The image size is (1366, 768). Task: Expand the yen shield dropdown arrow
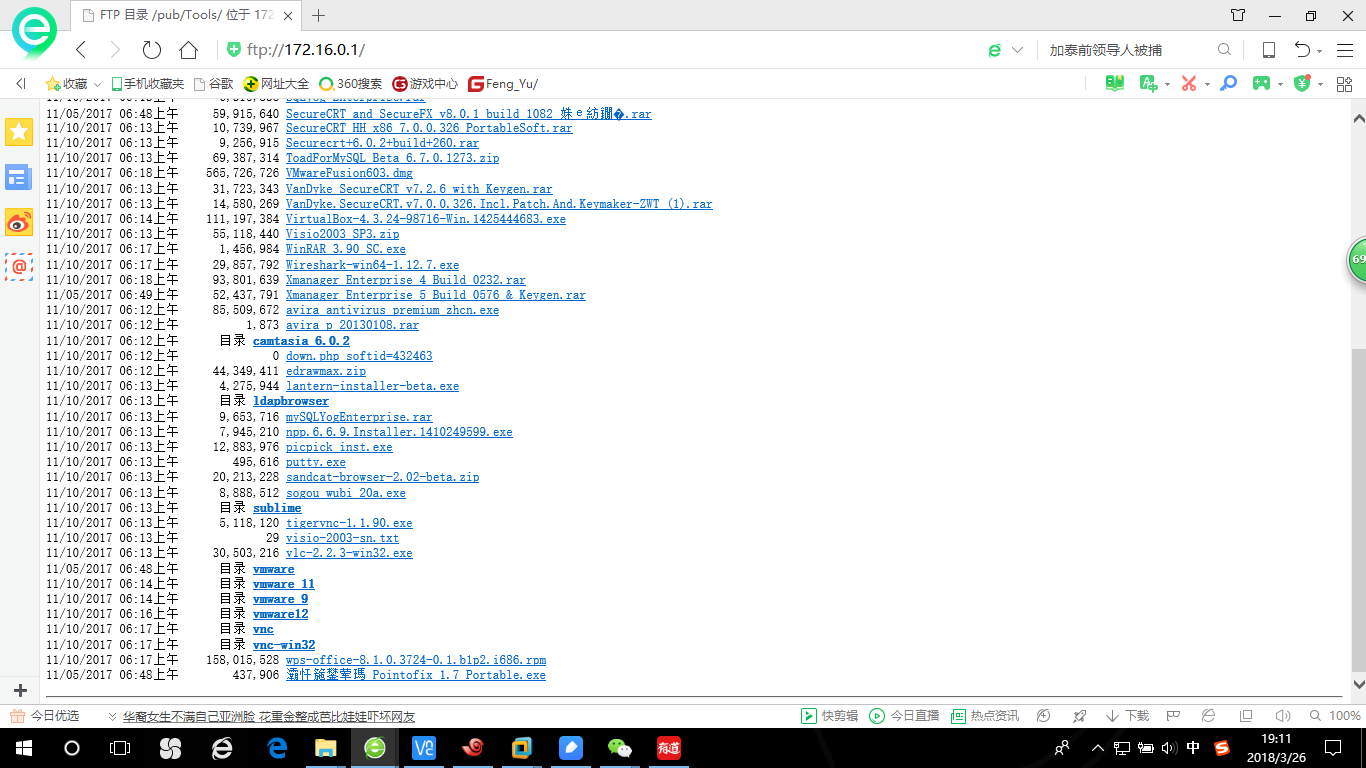coord(1320,85)
